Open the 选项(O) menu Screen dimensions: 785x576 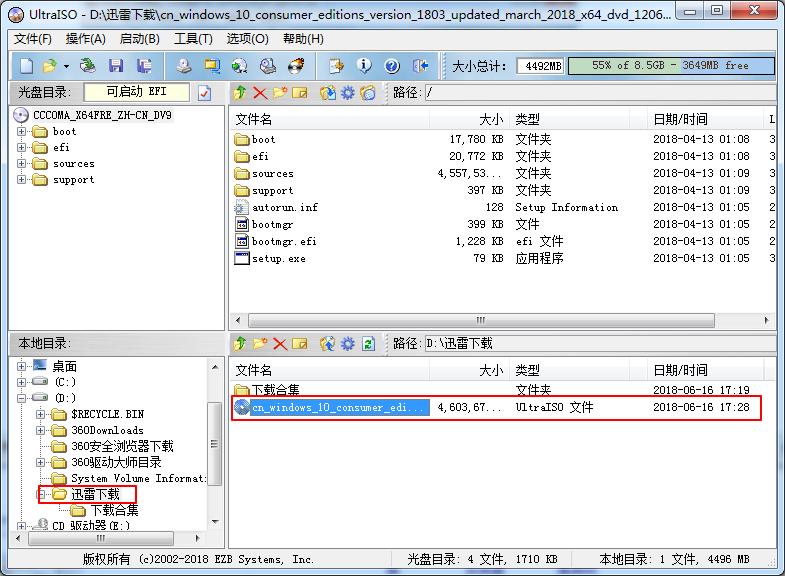tap(247, 39)
